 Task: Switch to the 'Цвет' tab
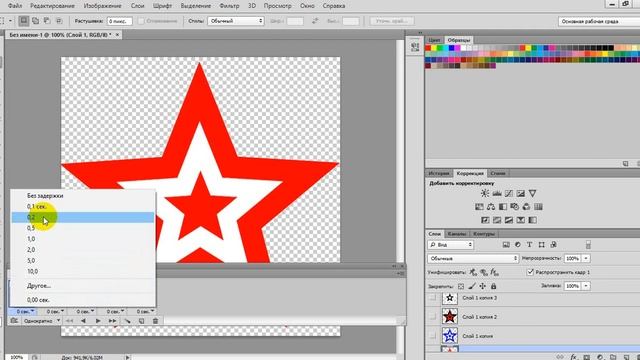[434, 40]
